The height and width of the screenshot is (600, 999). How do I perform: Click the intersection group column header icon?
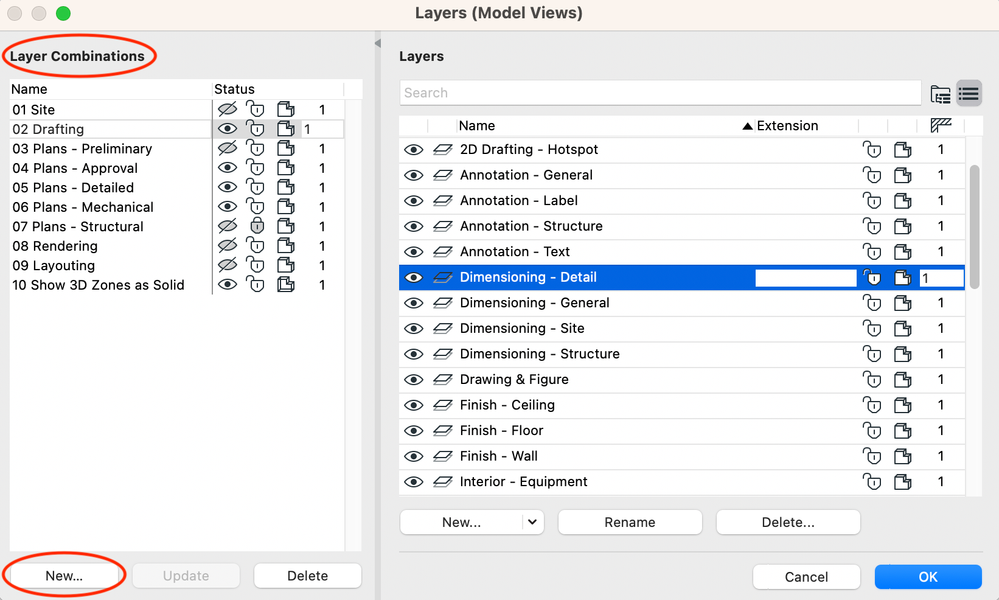(x=940, y=126)
